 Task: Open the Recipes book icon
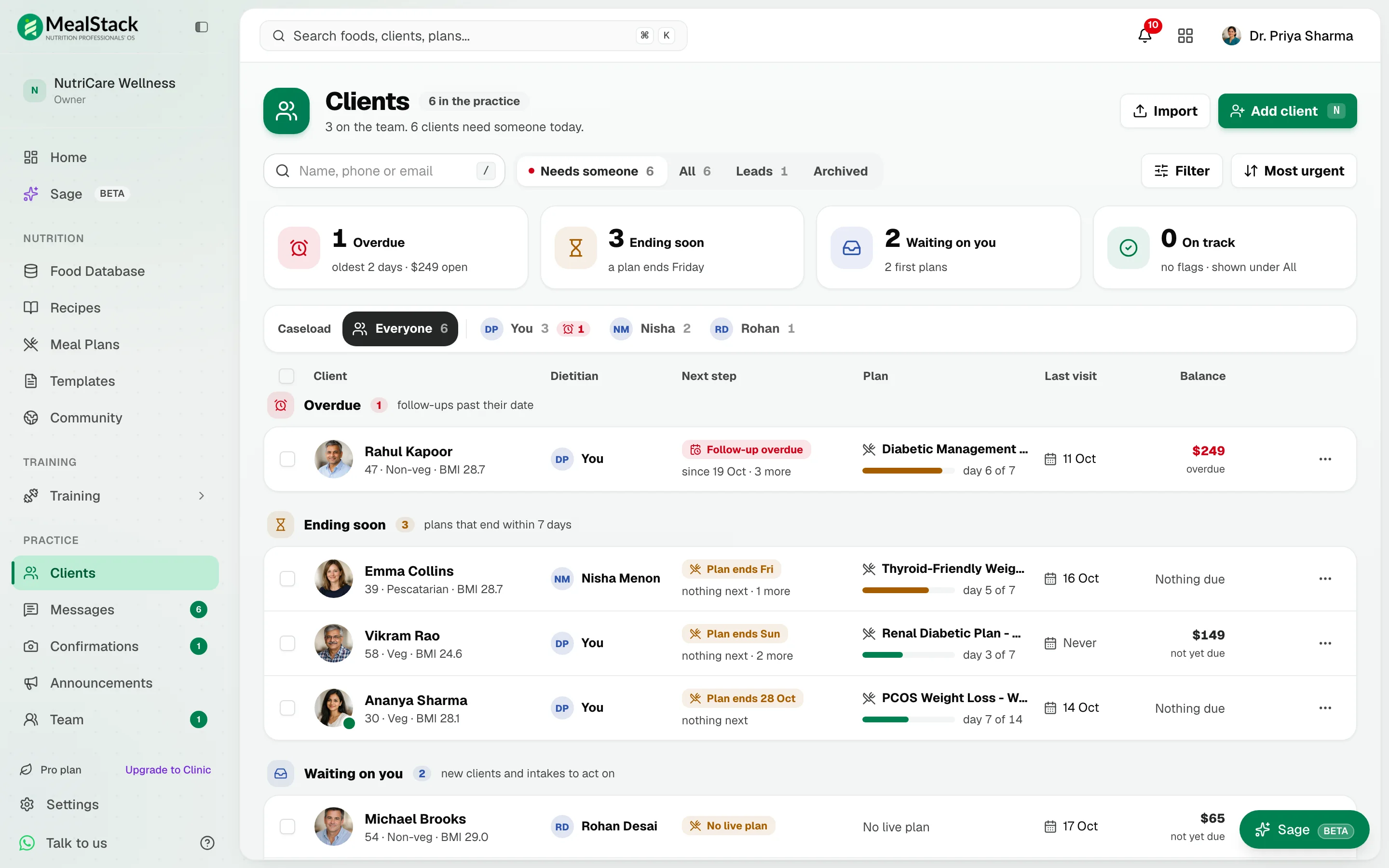point(31,308)
